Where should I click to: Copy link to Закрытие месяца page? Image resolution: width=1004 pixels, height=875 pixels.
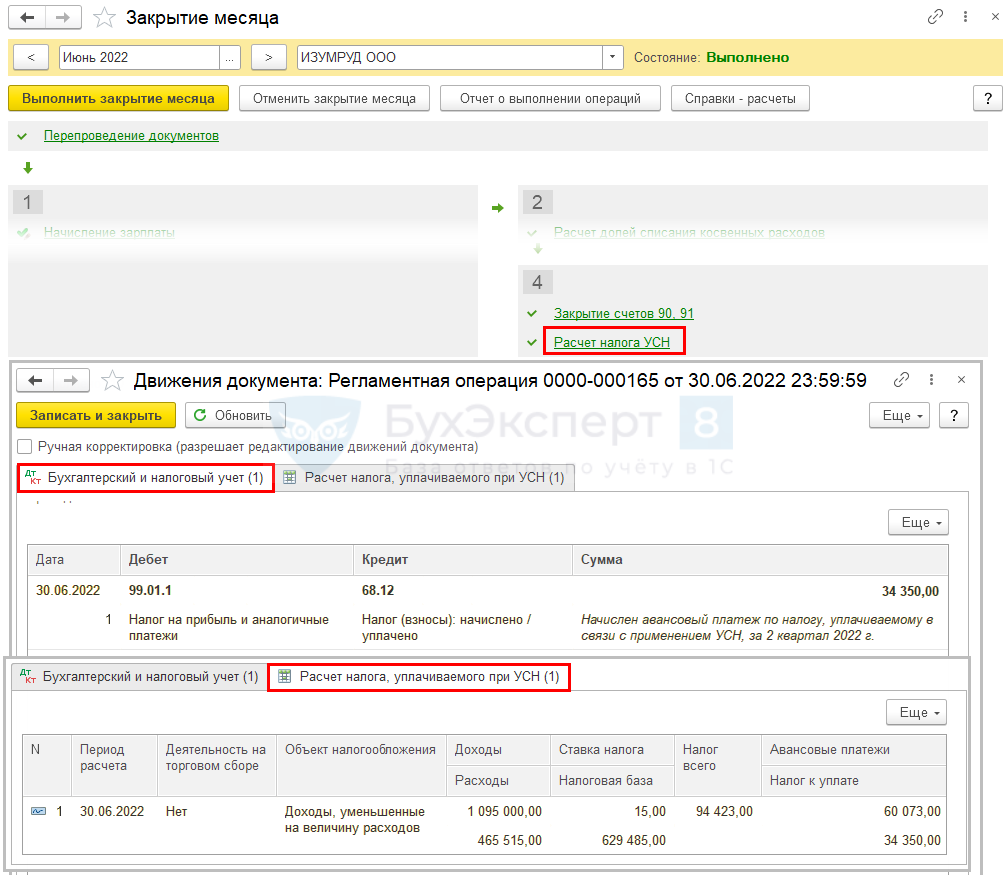click(x=935, y=17)
